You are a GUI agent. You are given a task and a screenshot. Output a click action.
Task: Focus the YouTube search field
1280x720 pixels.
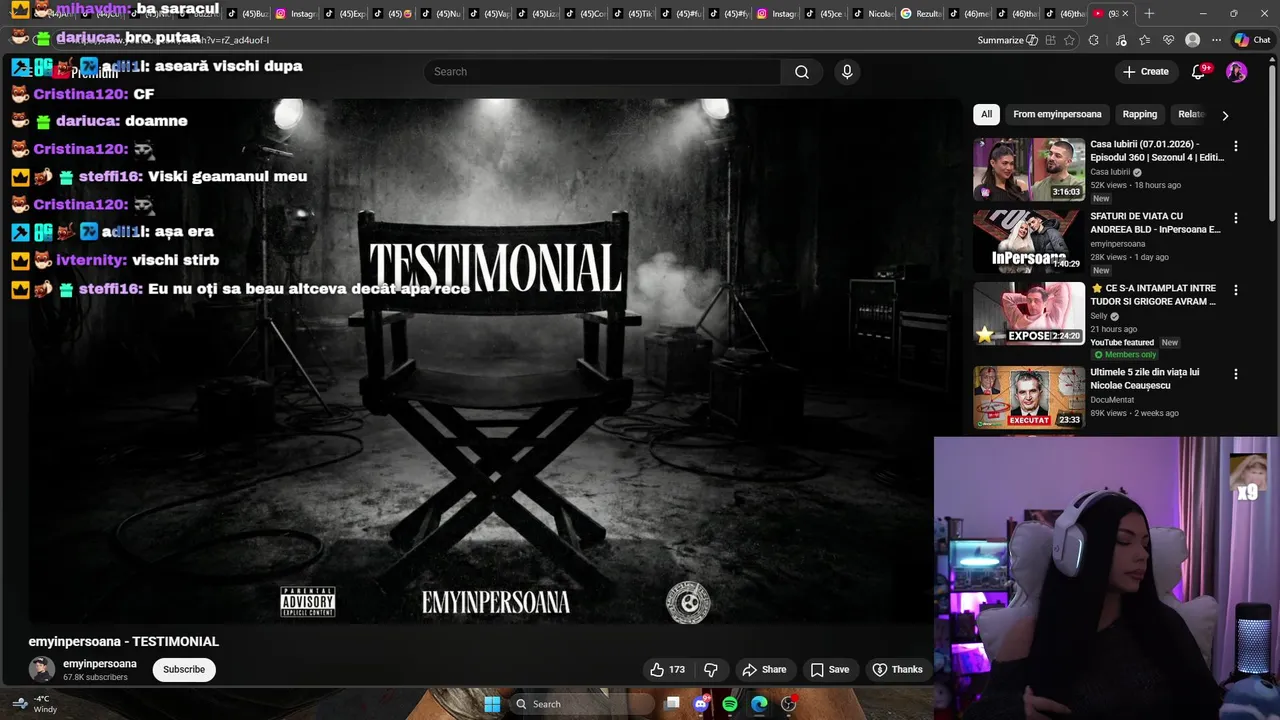point(603,72)
